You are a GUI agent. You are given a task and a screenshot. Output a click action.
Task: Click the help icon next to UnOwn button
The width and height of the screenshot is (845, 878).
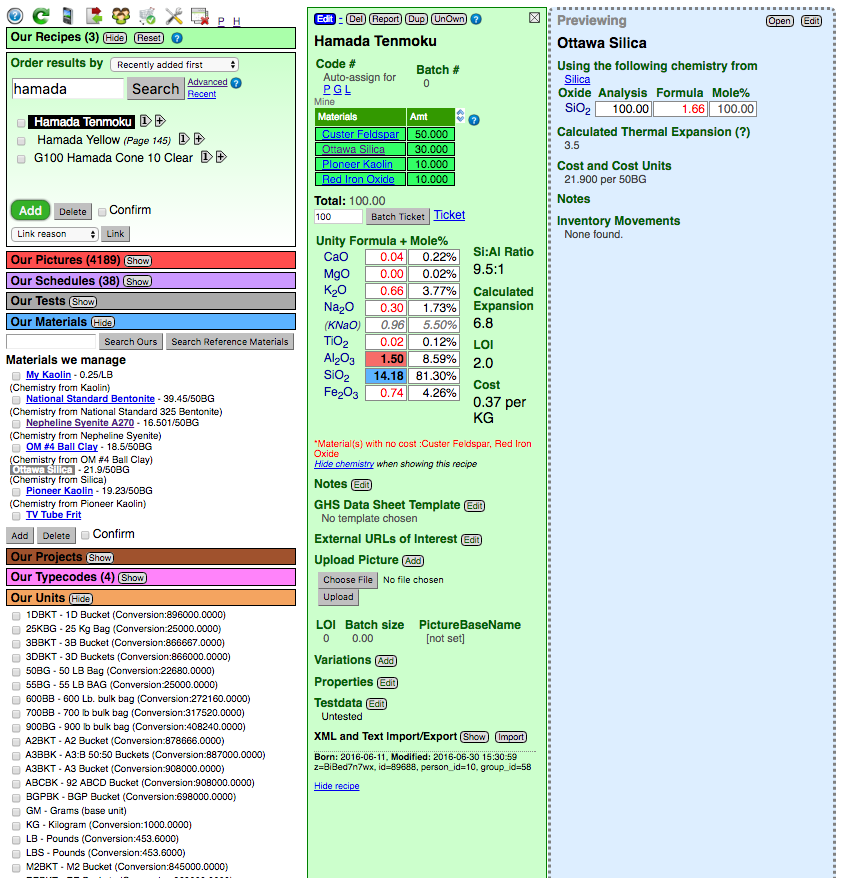click(476, 19)
